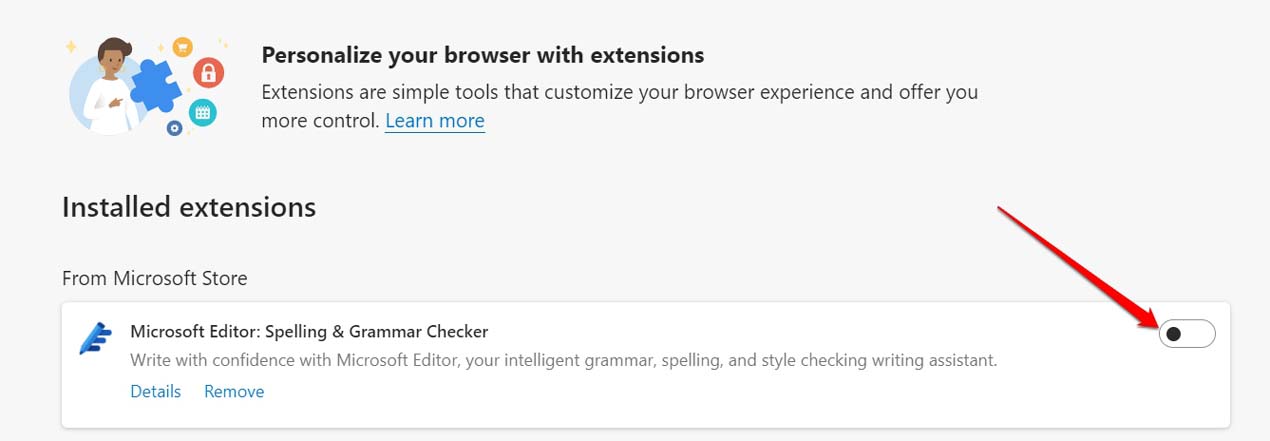
Task: Click the Extensions are simple tools paragraph
Action: (x=619, y=93)
